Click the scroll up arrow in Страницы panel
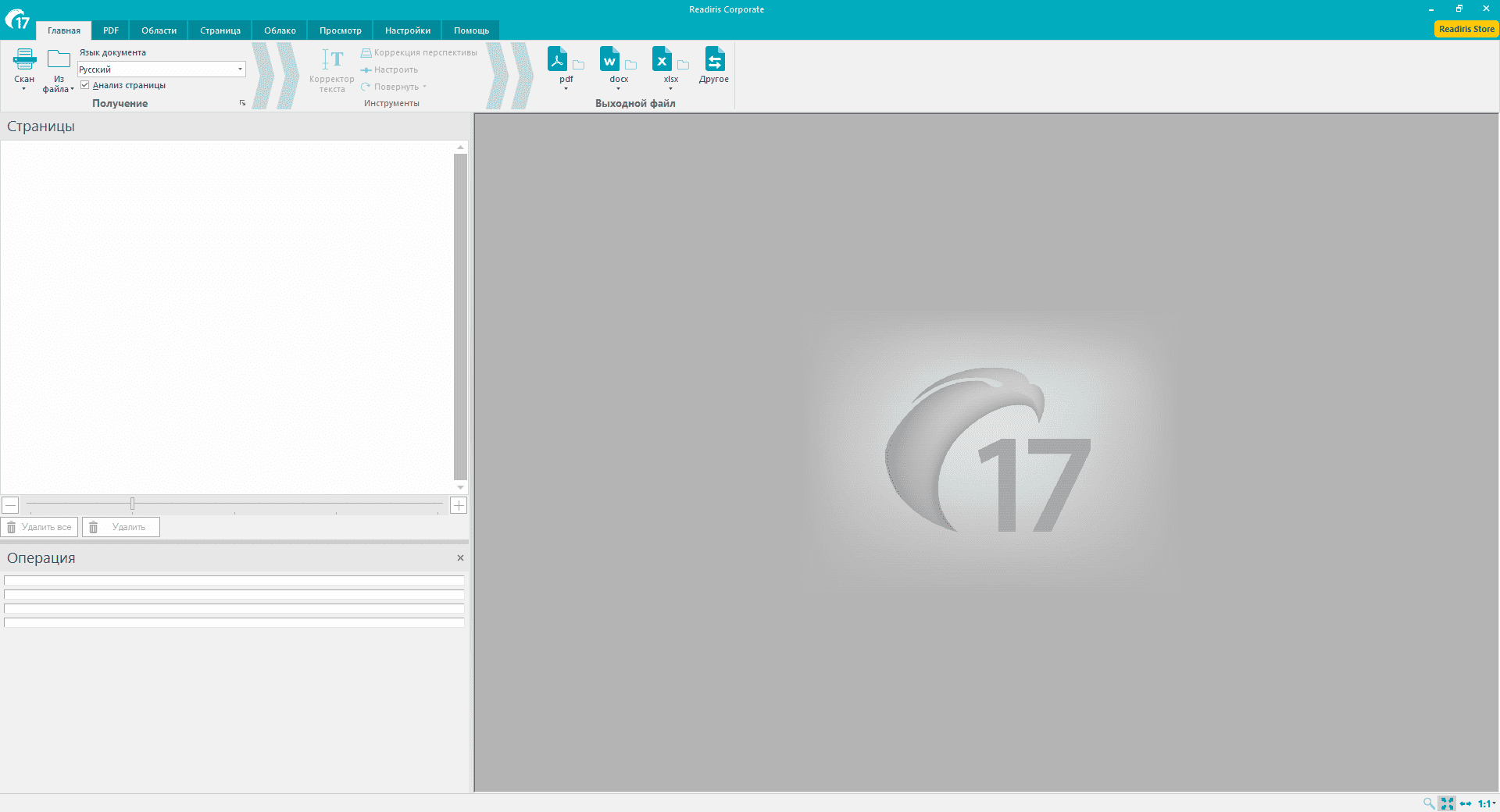The image size is (1500, 812). [460, 147]
